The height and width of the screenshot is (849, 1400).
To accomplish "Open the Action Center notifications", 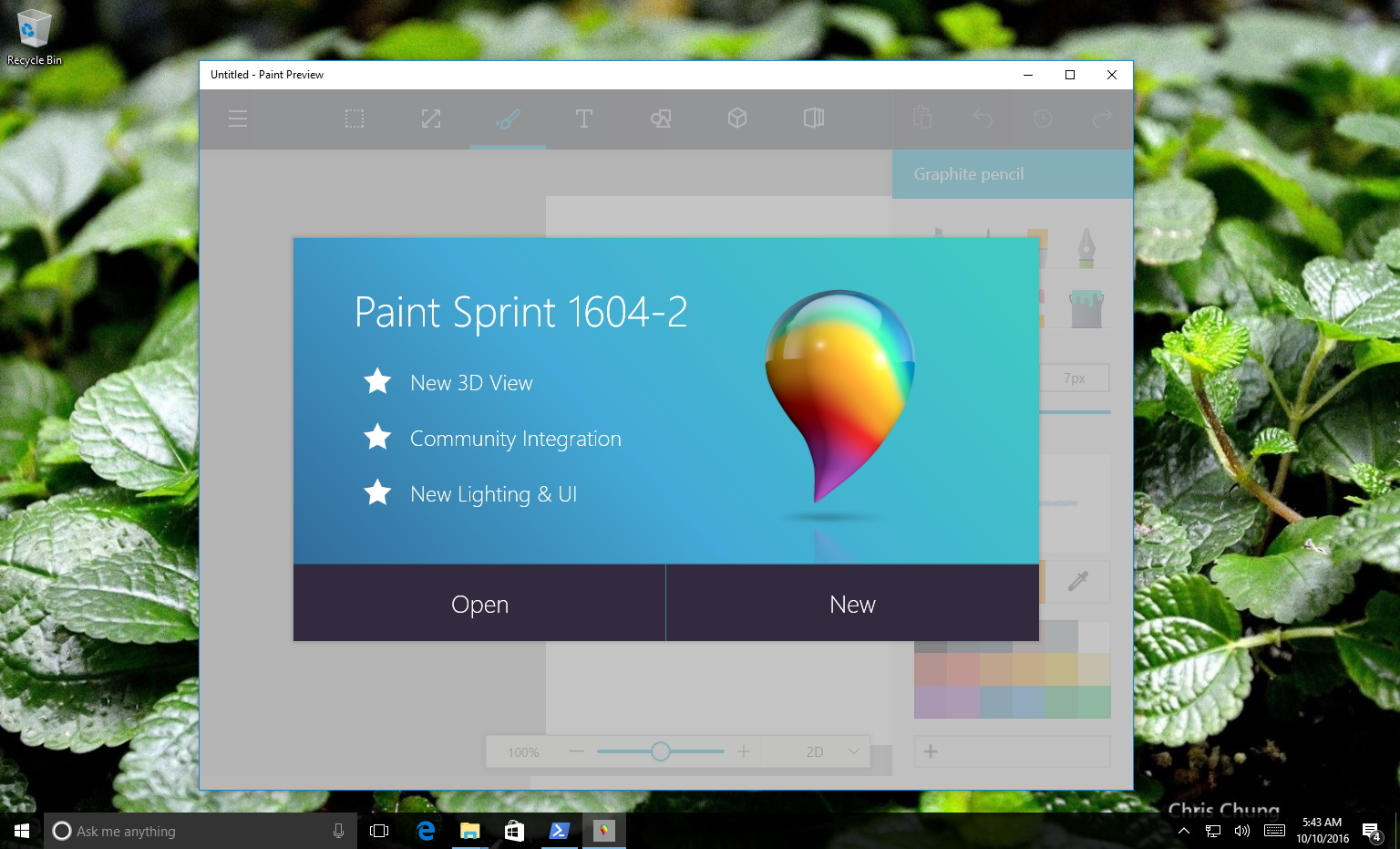I will [1372, 831].
